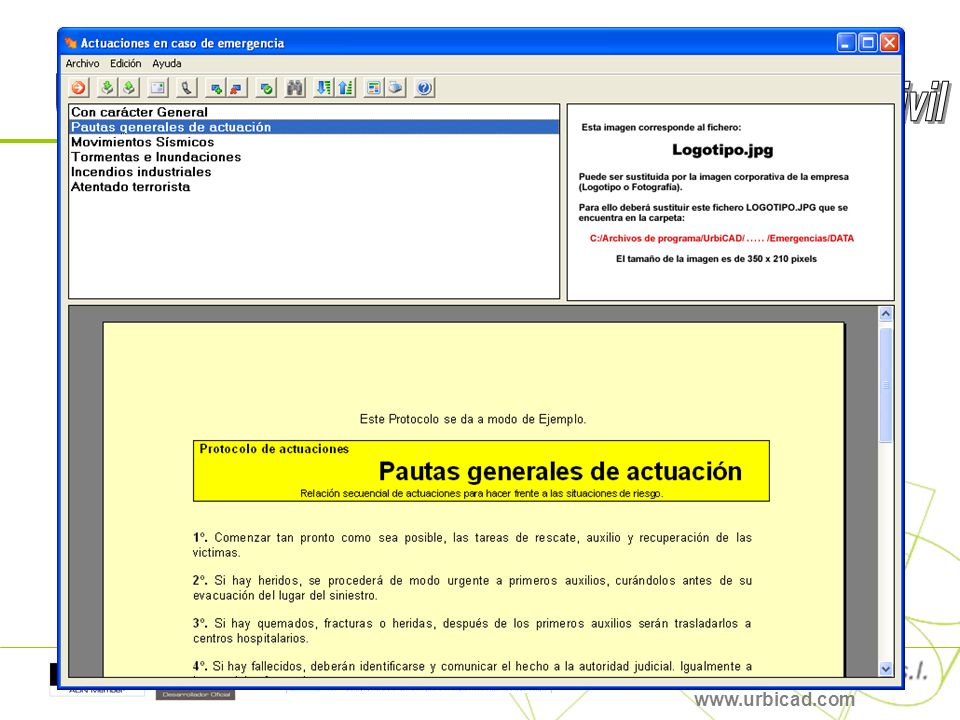Click the yellow 'Pautas generales de actuación' title
Image resolution: width=960 pixels, height=720 pixels.
(560, 471)
